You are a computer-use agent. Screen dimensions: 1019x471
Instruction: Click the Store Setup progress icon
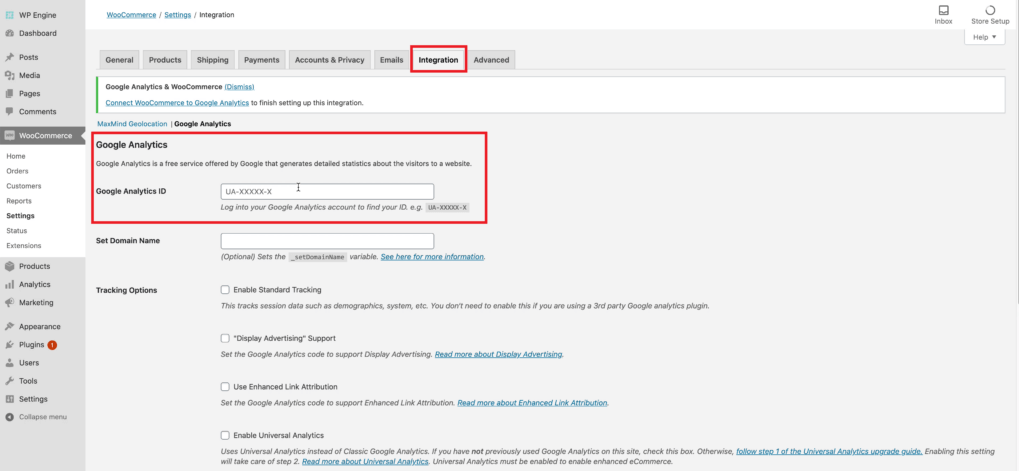pos(990,10)
